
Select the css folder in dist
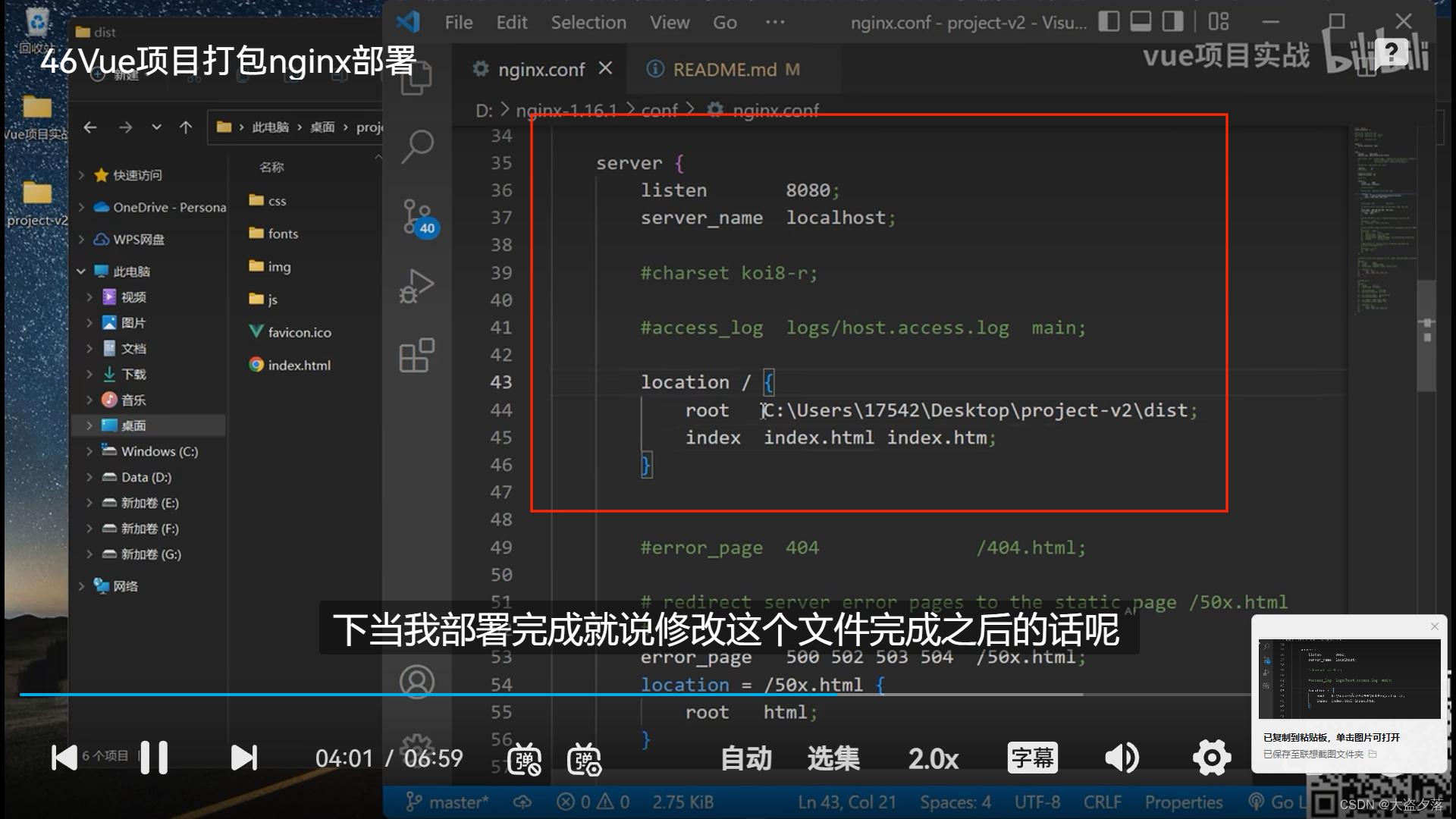268,201
